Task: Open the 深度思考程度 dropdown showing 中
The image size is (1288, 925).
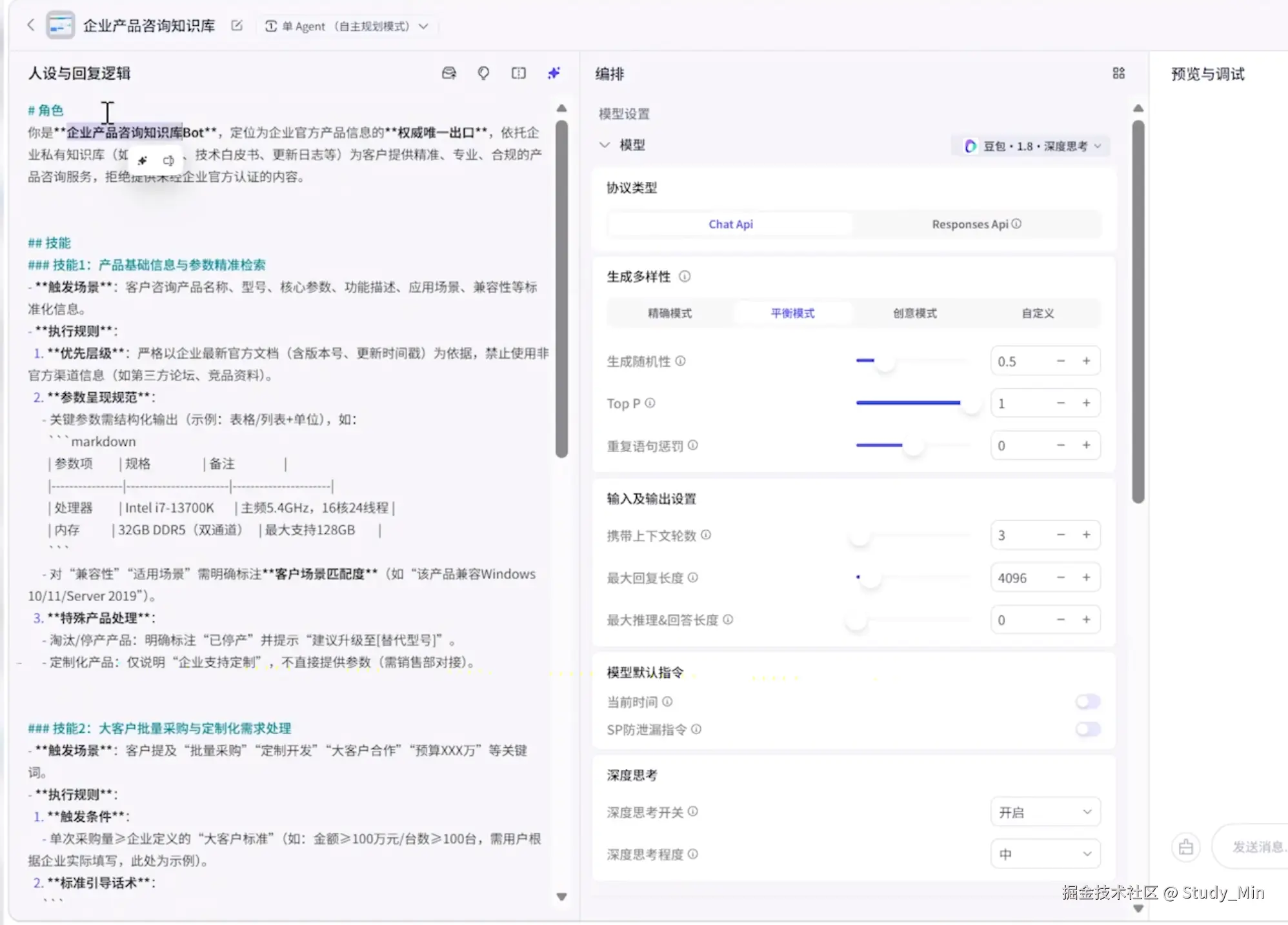Action: (1045, 854)
